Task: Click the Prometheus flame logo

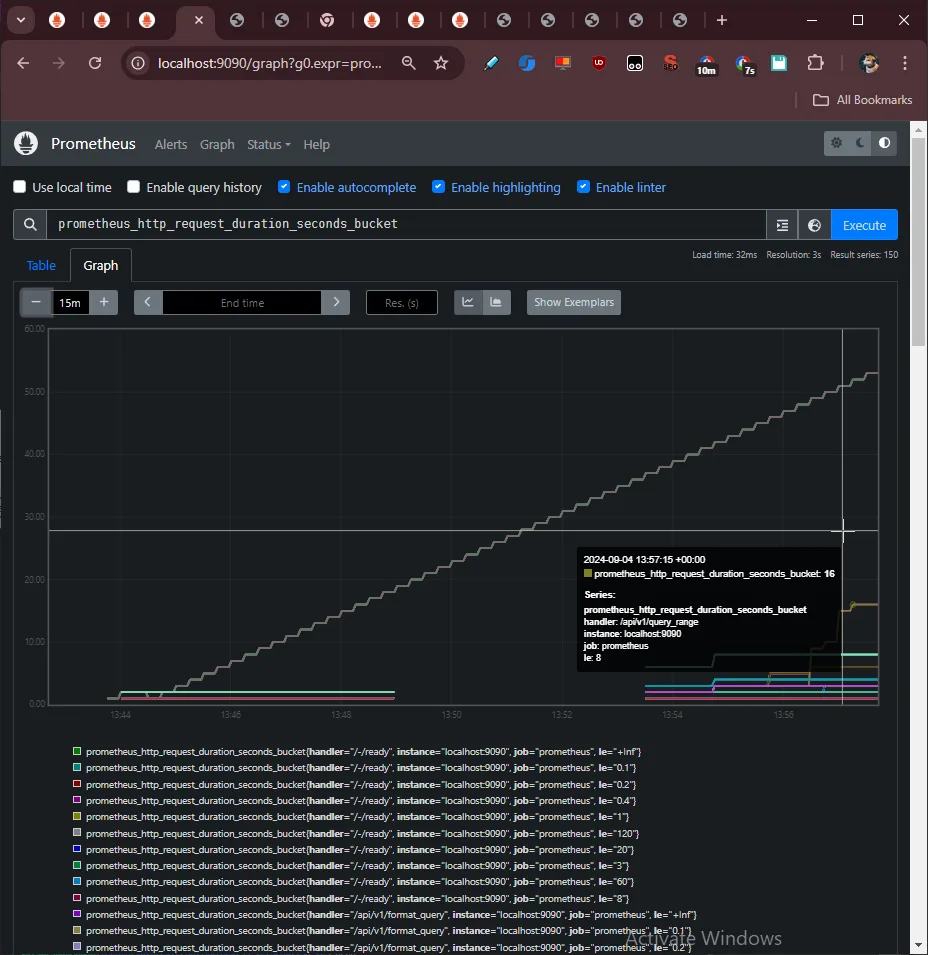Action: click(26, 144)
